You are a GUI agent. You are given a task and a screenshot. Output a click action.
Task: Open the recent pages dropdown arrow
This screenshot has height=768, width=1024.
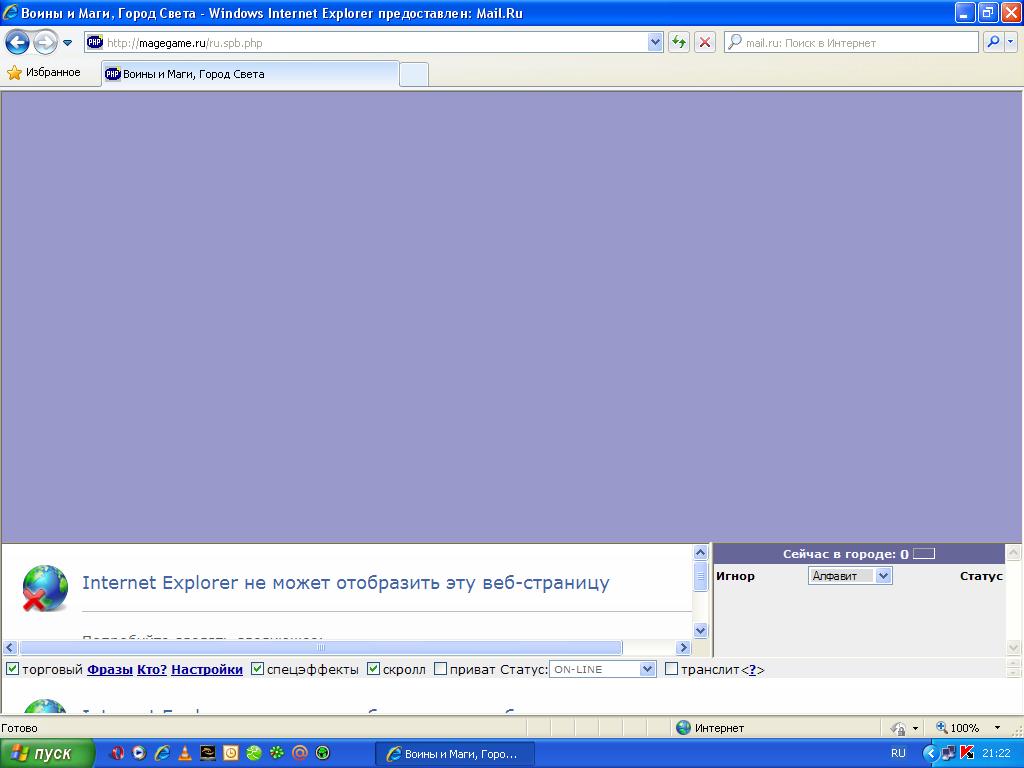[x=67, y=43]
